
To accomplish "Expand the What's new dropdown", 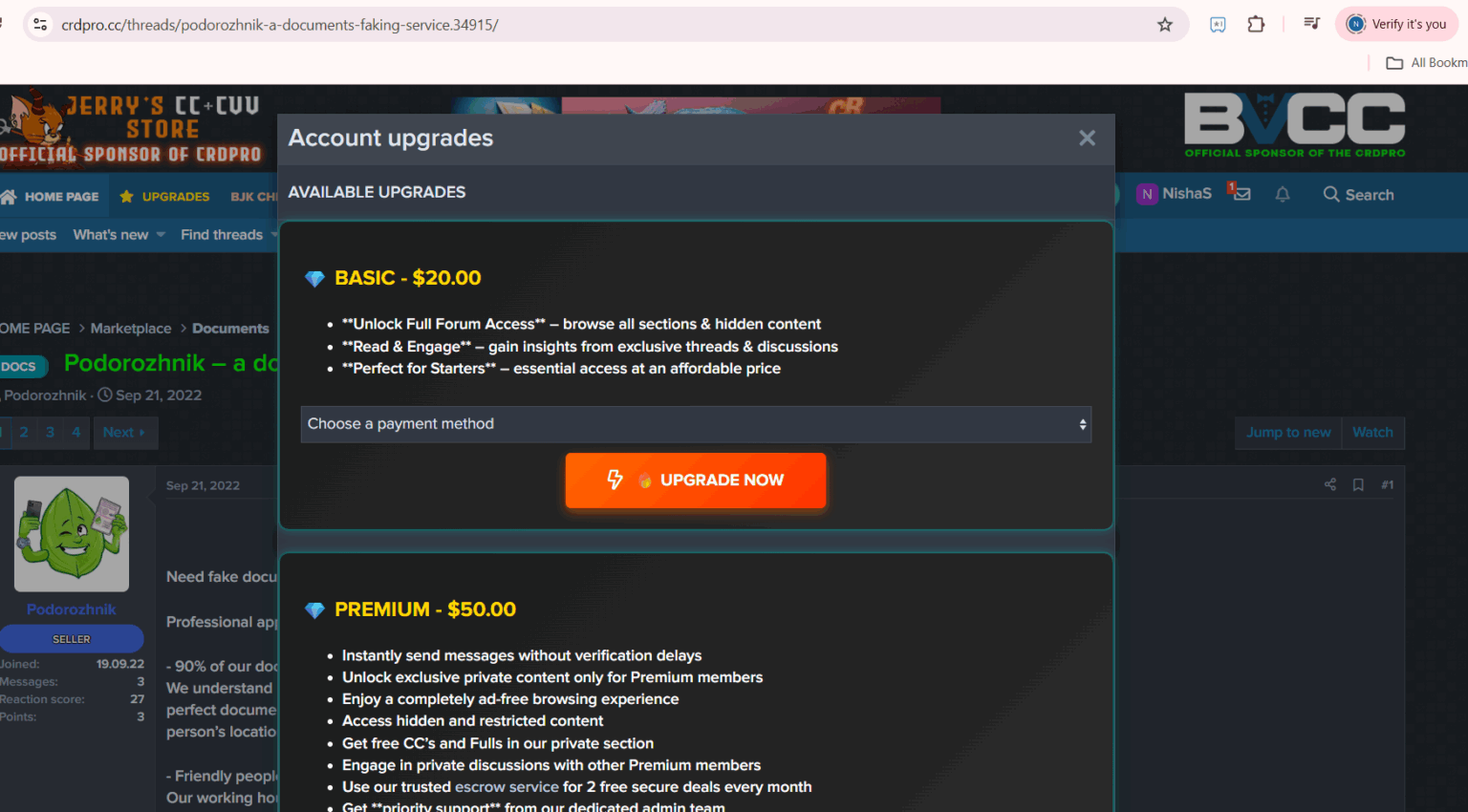I will click(118, 234).
